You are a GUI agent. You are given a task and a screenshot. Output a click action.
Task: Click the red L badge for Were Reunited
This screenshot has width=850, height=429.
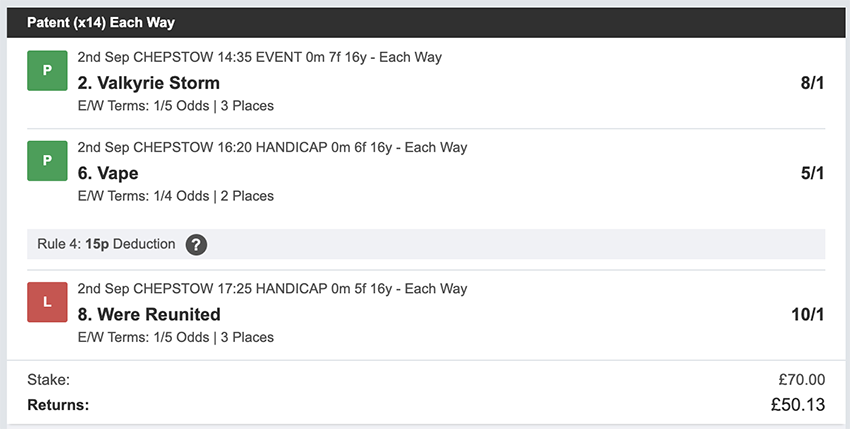(x=47, y=303)
